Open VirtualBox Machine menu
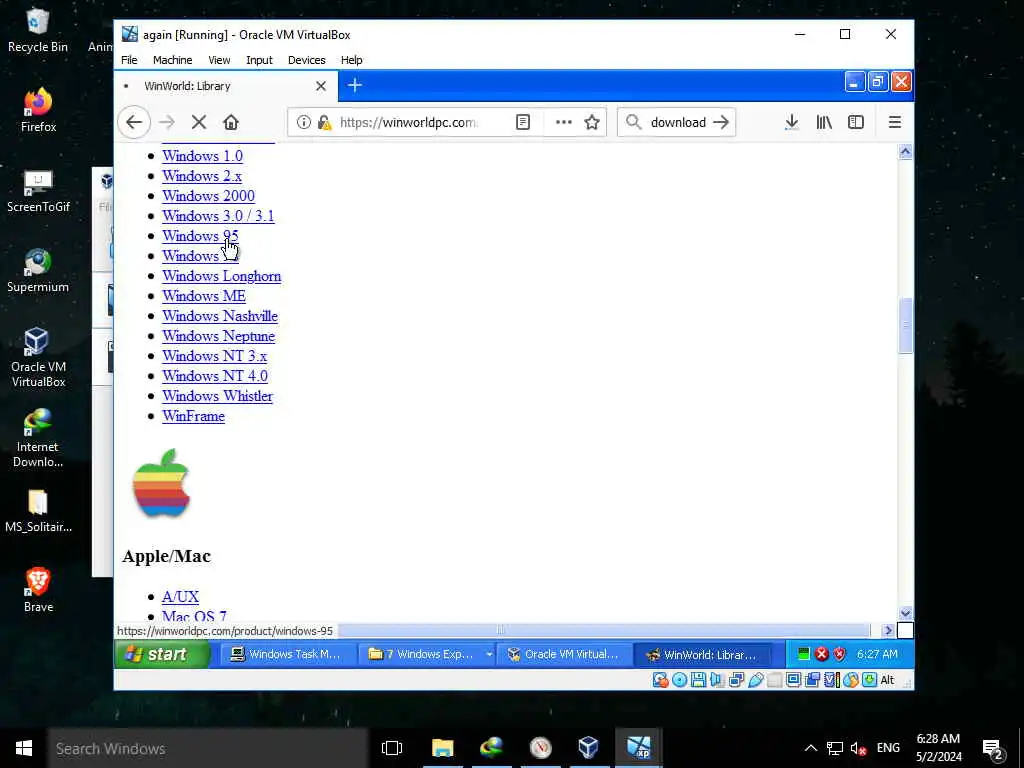The image size is (1024, 768). [x=172, y=60]
